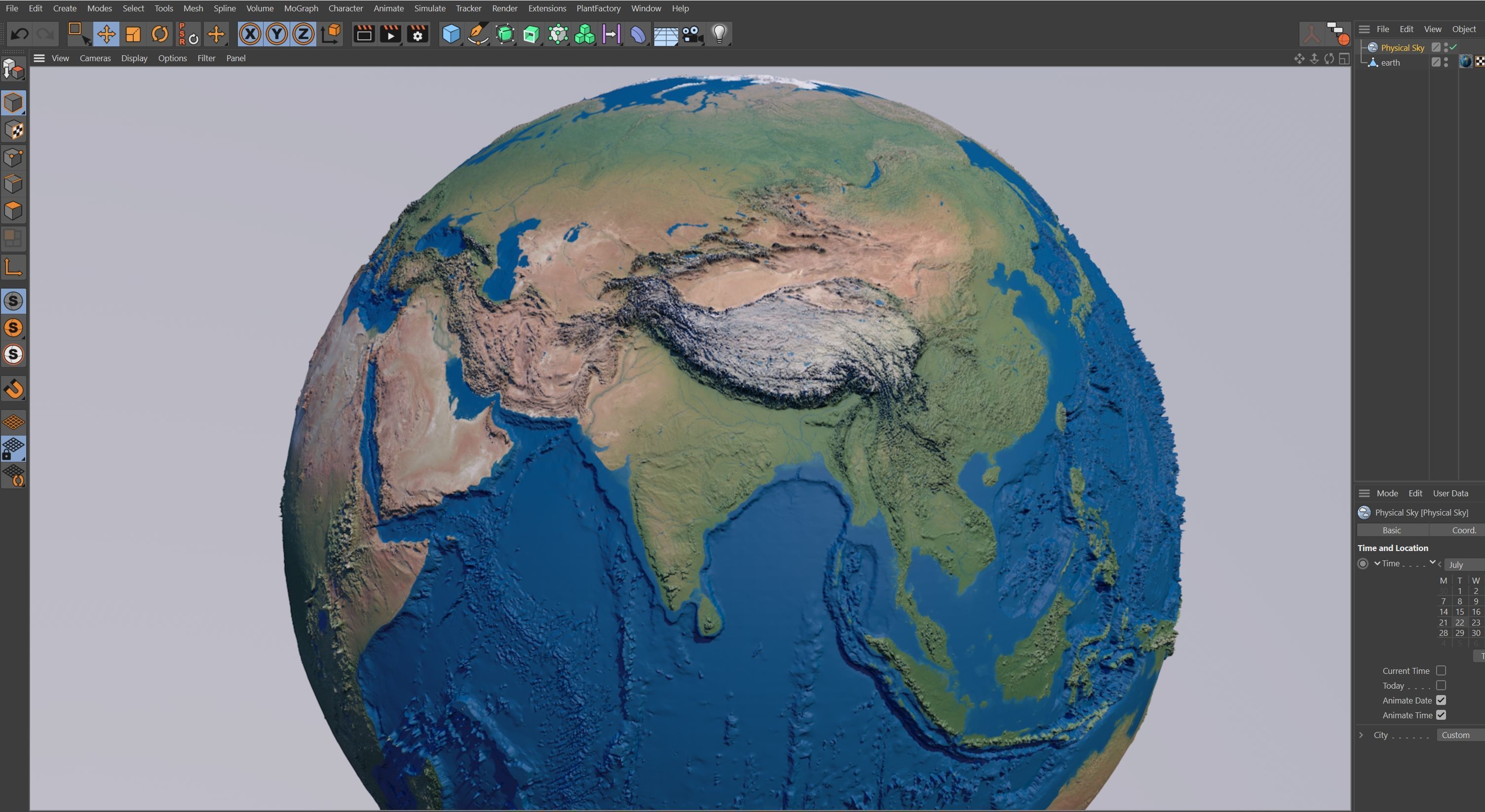The height and width of the screenshot is (812, 1485).
Task: Uncheck the Animate Date checkbox
Action: 1441,700
